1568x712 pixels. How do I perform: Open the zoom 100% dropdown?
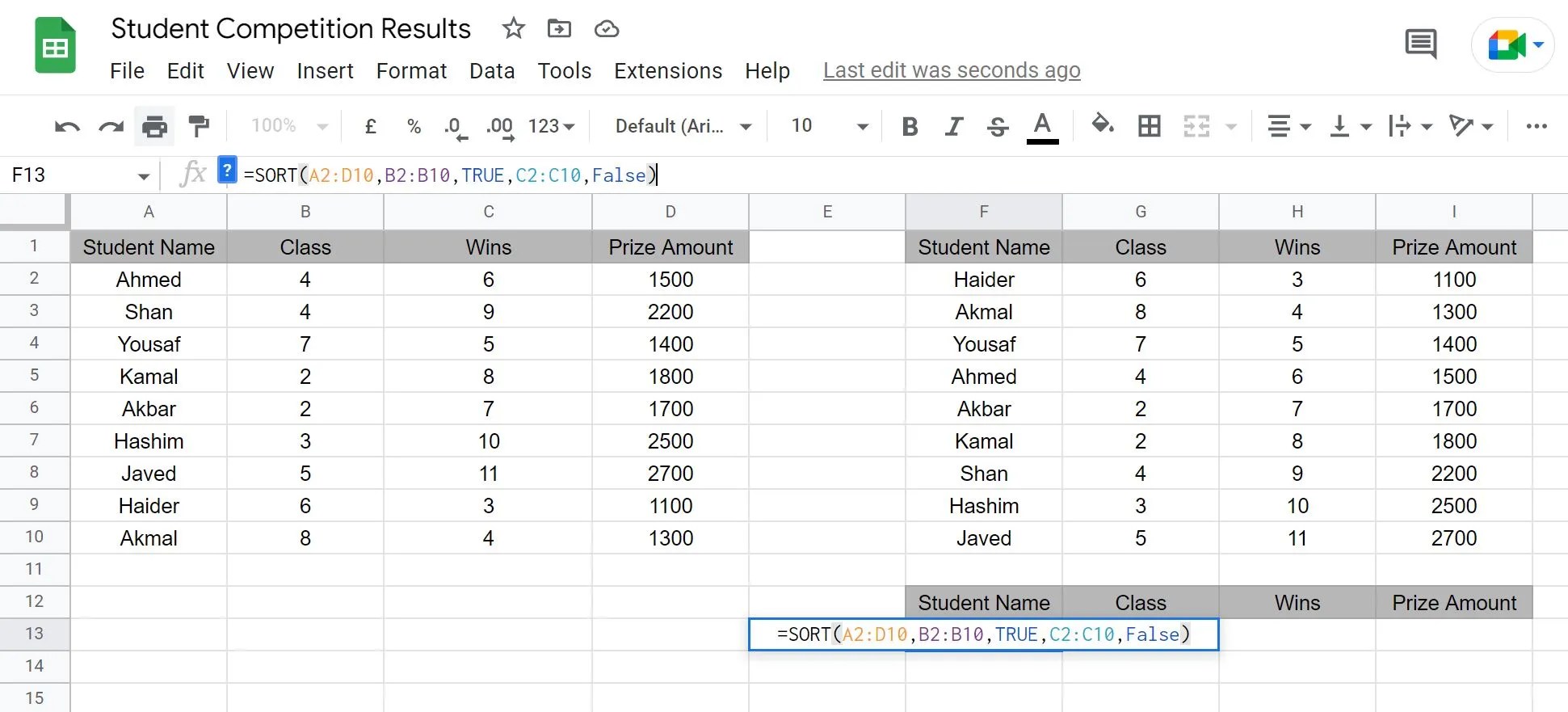[289, 126]
